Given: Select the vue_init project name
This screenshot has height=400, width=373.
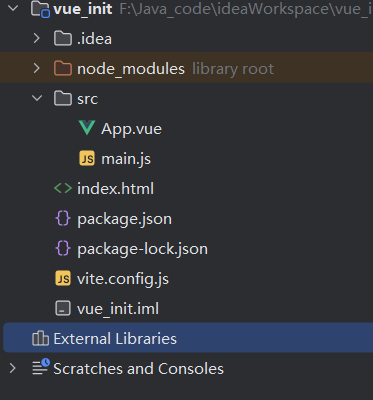Looking at the screenshot, I should [x=83, y=9].
